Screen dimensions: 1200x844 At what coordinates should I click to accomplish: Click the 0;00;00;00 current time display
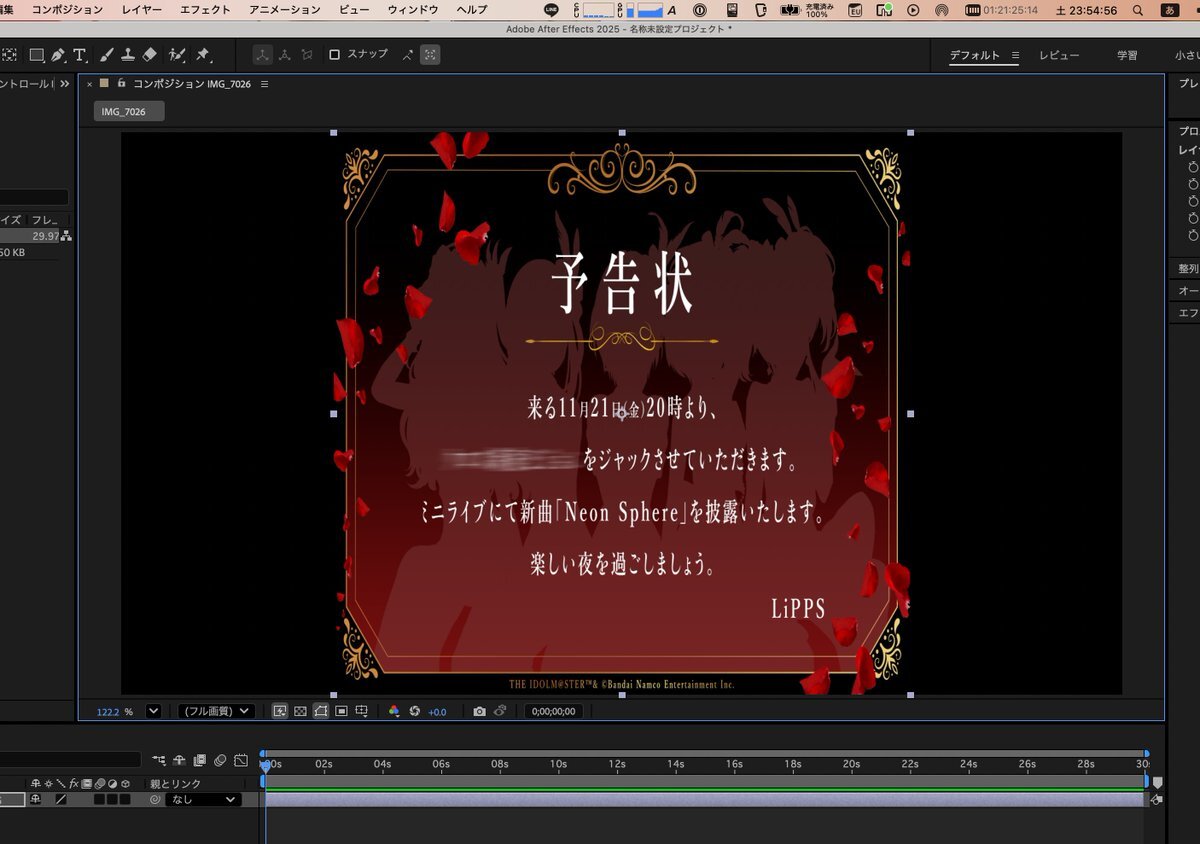click(553, 711)
